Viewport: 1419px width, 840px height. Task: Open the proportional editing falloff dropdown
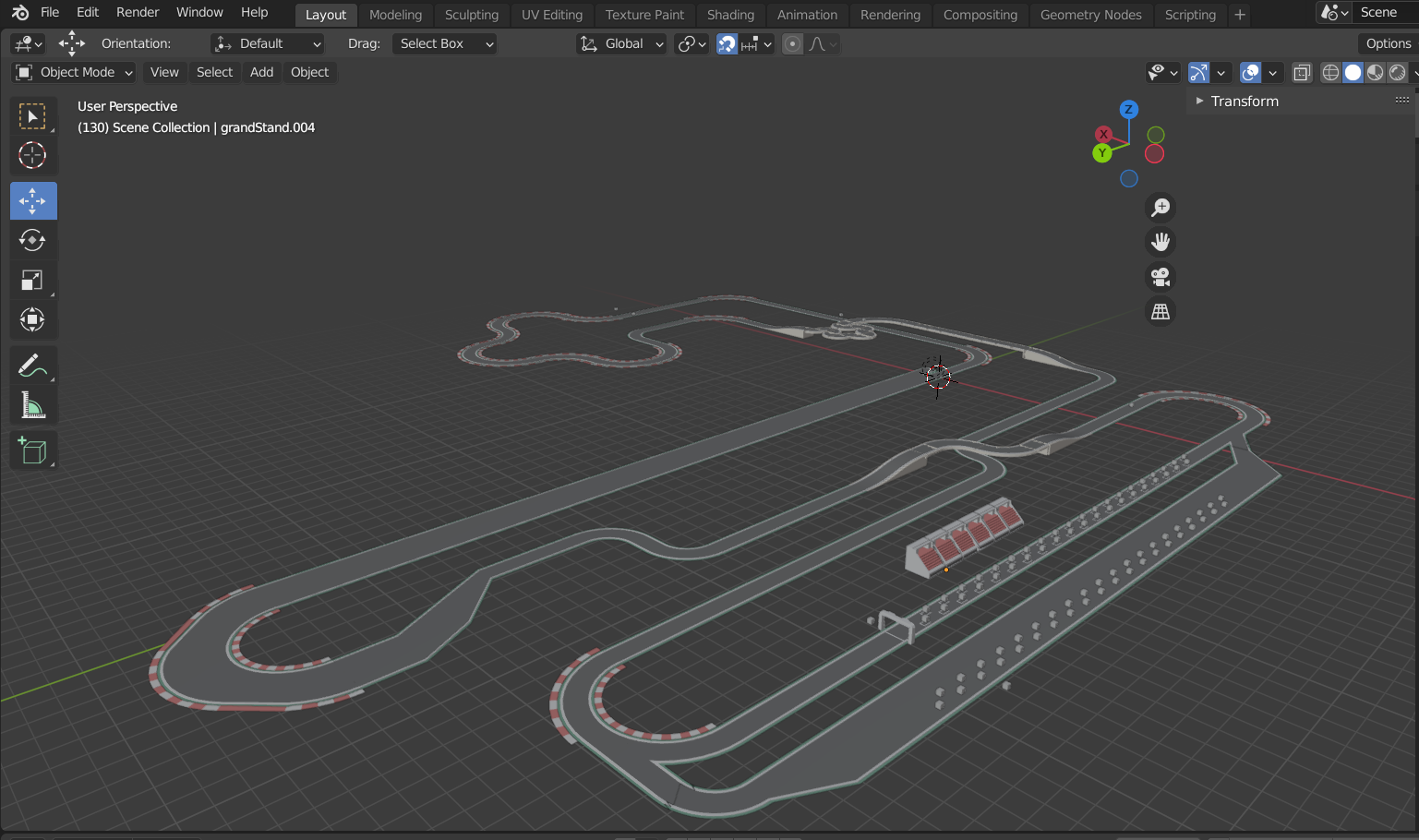pos(822,43)
